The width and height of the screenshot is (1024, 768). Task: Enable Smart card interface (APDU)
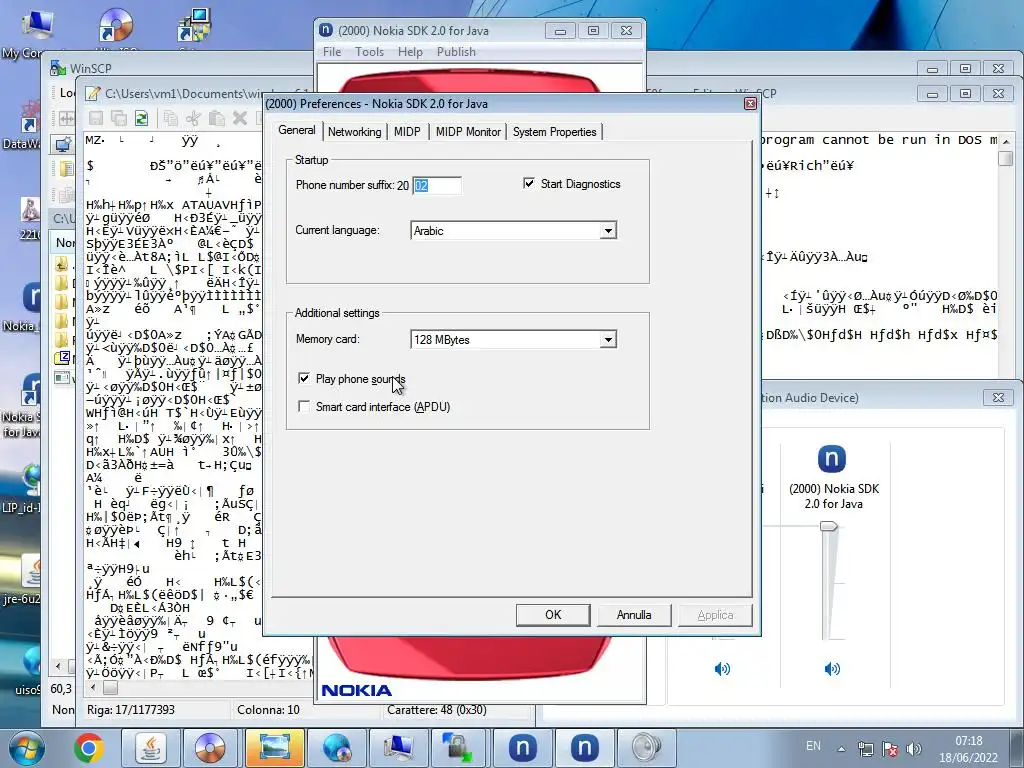pos(304,406)
